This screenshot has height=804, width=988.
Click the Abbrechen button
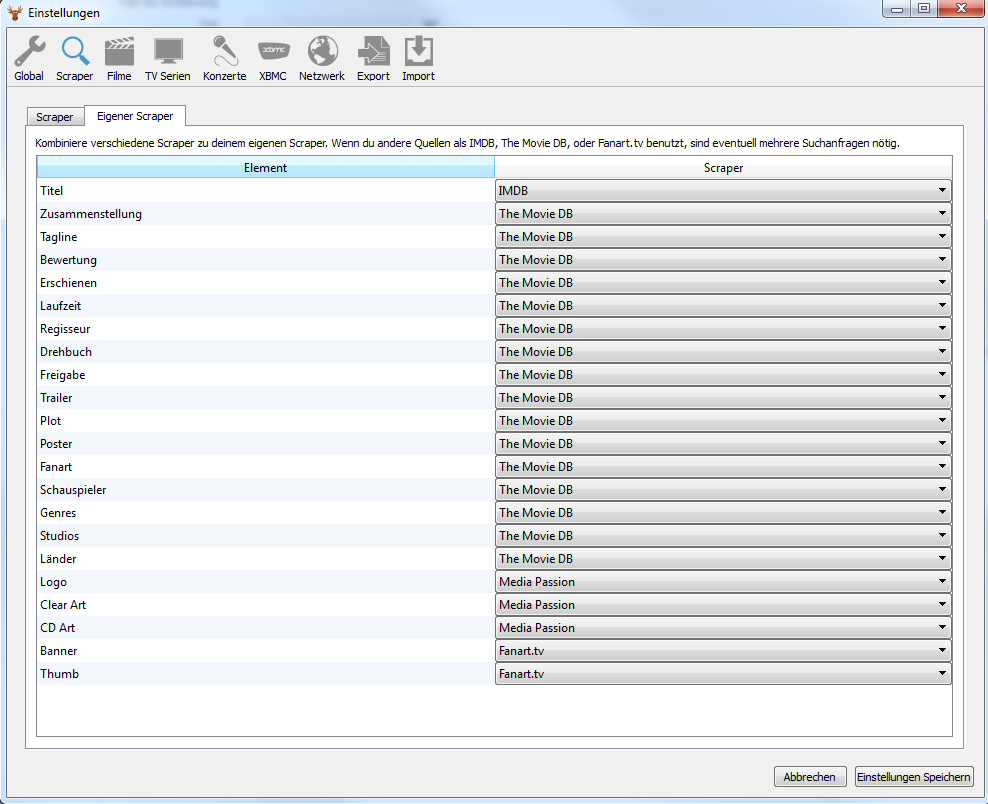809,777
